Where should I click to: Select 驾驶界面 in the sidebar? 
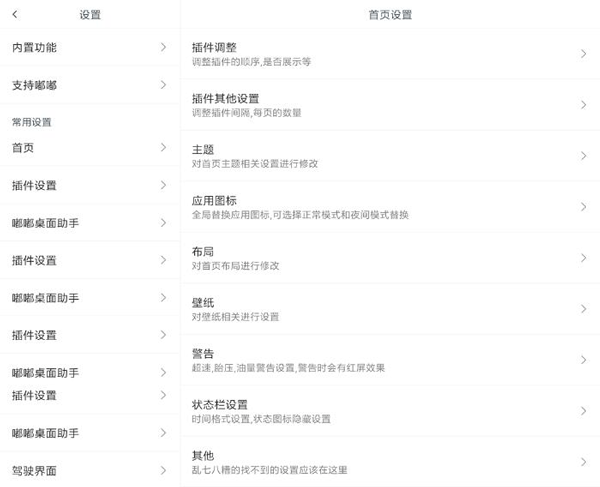35,470
